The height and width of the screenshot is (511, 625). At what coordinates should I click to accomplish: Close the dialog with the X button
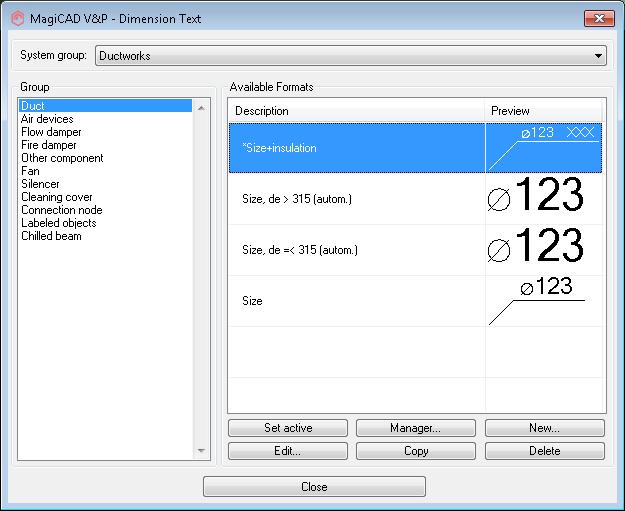point(599,18)
